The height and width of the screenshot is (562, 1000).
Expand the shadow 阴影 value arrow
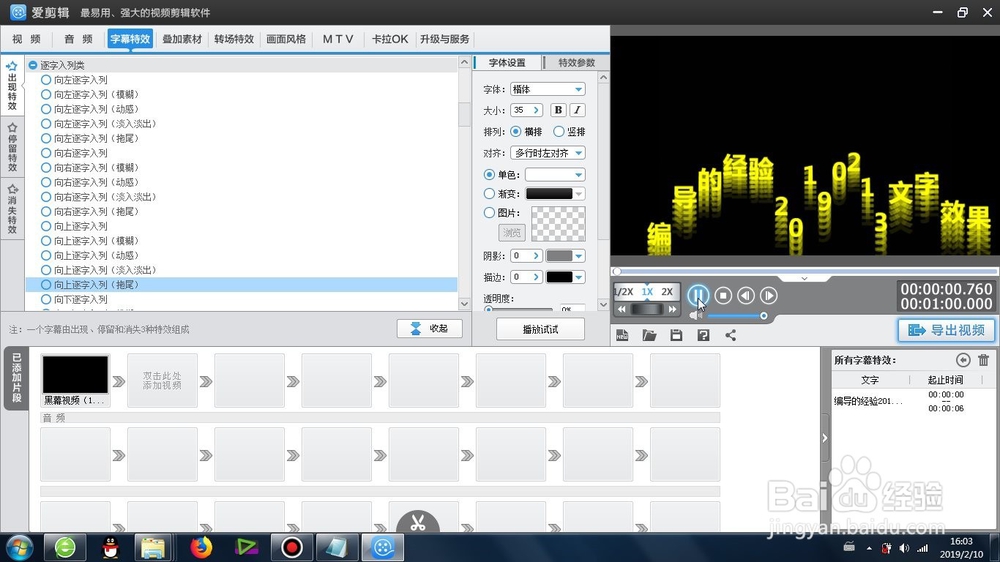coord(536,256)
